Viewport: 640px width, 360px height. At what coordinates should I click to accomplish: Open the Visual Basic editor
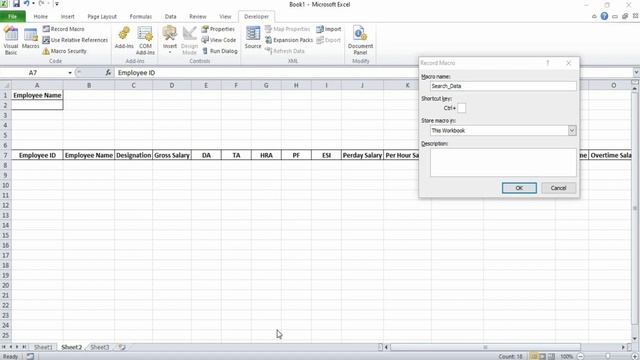tap(11, 40)
